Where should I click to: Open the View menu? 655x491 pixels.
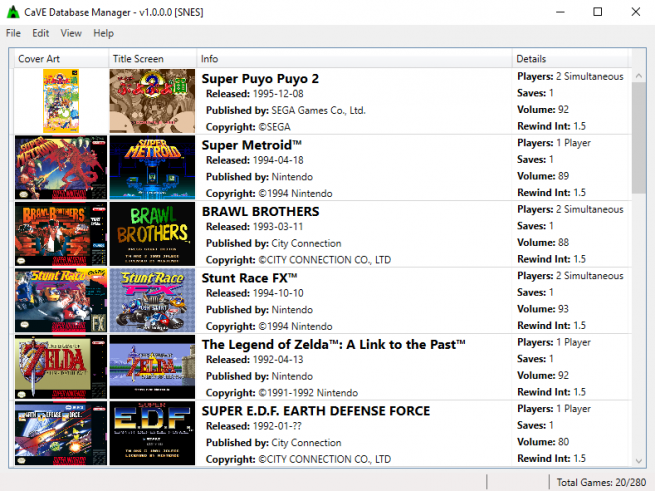pos(71,33)
